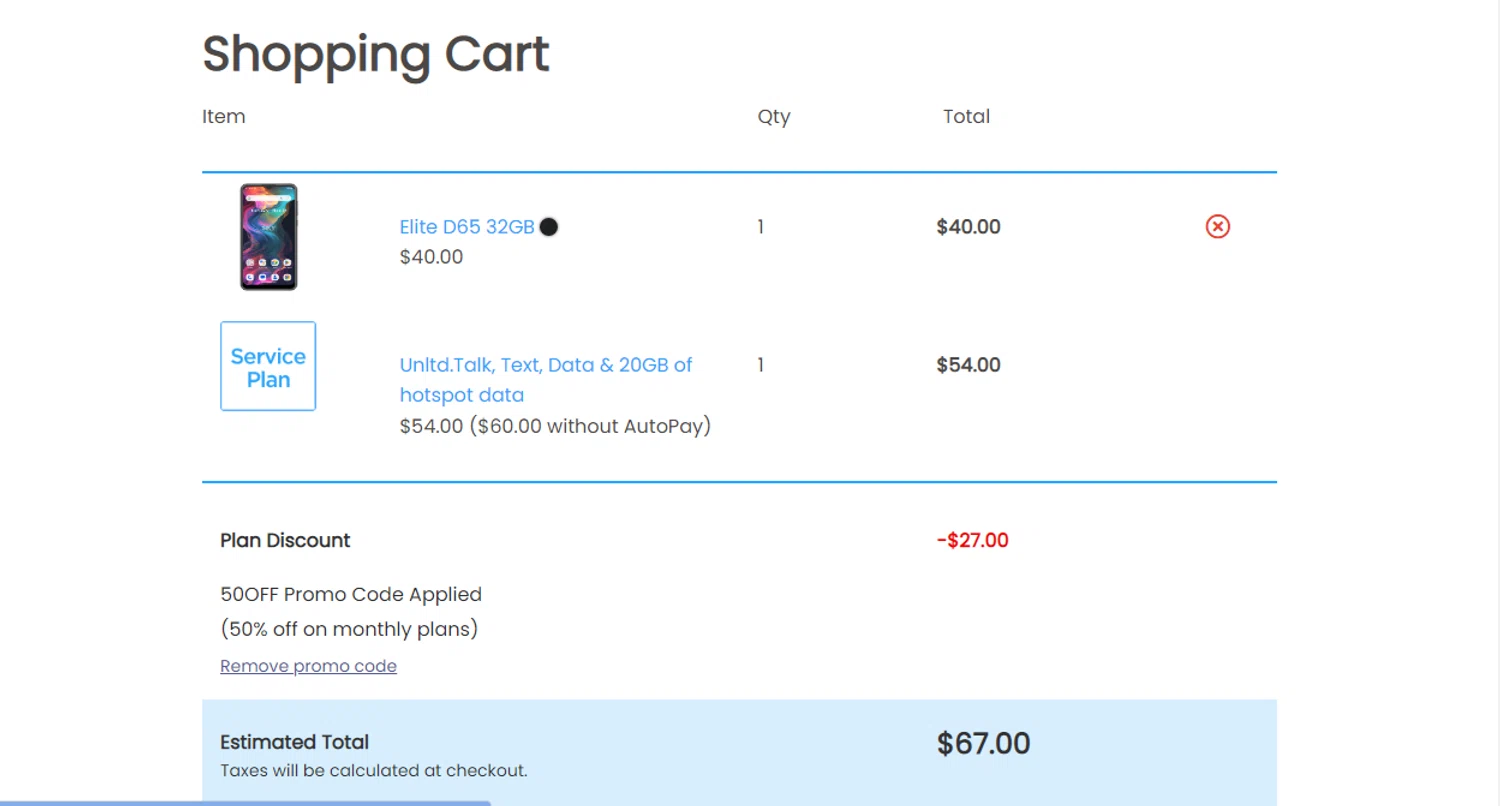Click the Service Plan box icon
This screenshot has width=1500, height=806.
[268, 366]
